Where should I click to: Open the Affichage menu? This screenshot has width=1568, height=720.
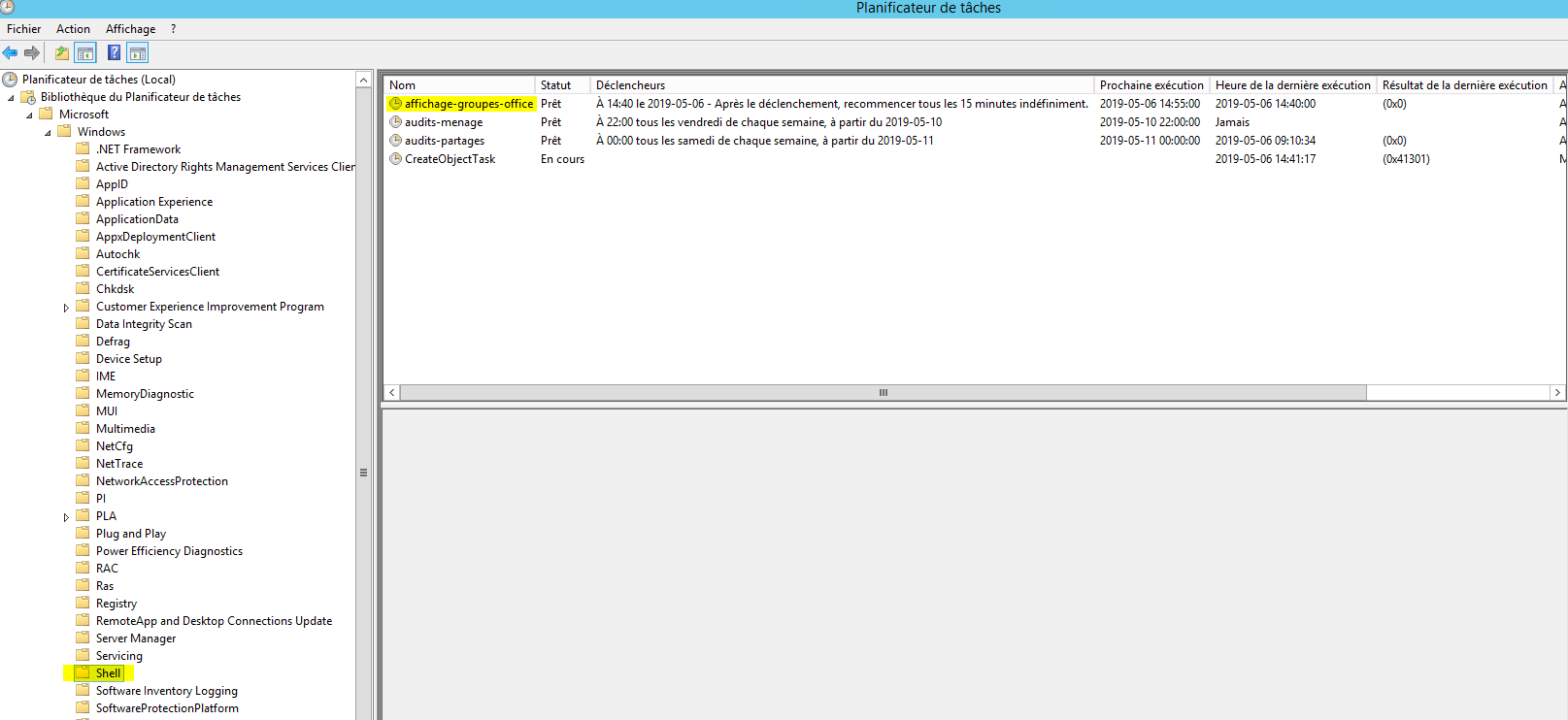pos(130,29)
